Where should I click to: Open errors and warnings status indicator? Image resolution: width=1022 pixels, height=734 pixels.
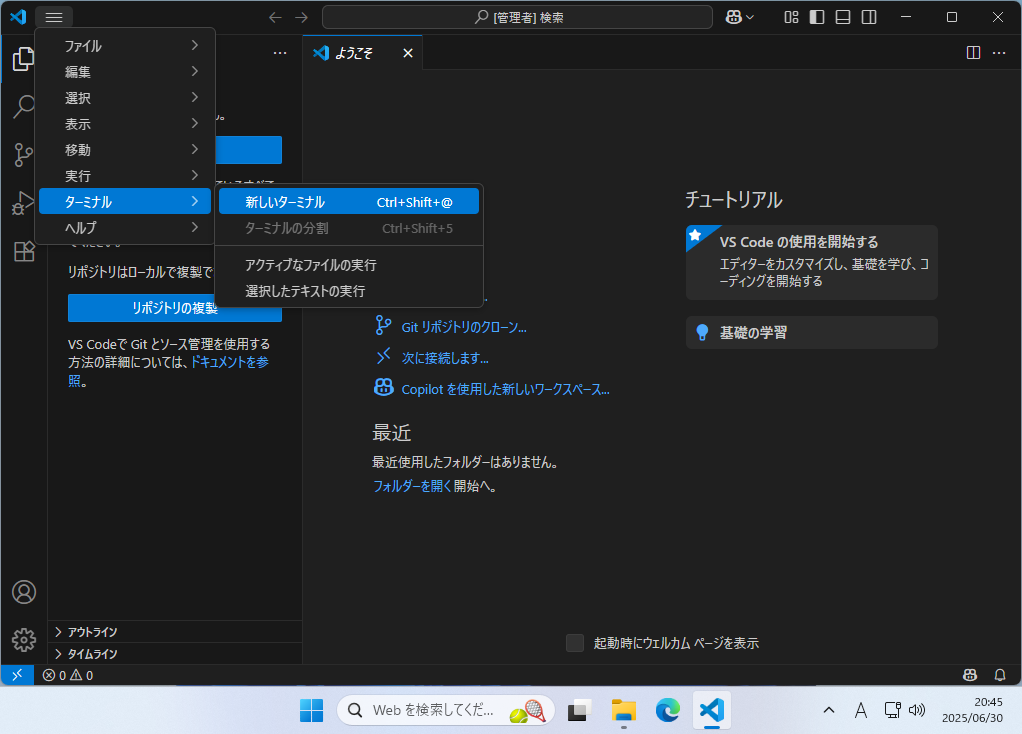(x=68, y=675)
